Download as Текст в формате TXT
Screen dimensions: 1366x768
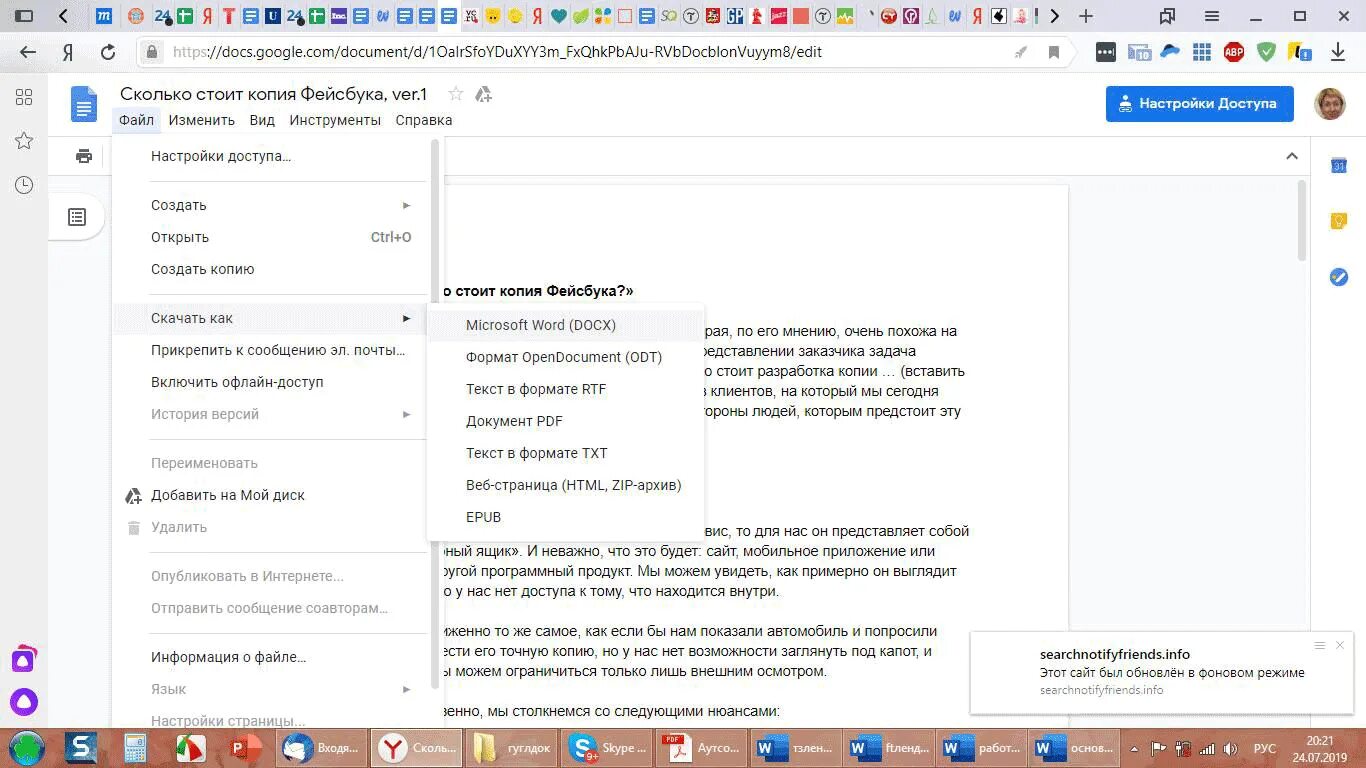click(x=566, y=453)
